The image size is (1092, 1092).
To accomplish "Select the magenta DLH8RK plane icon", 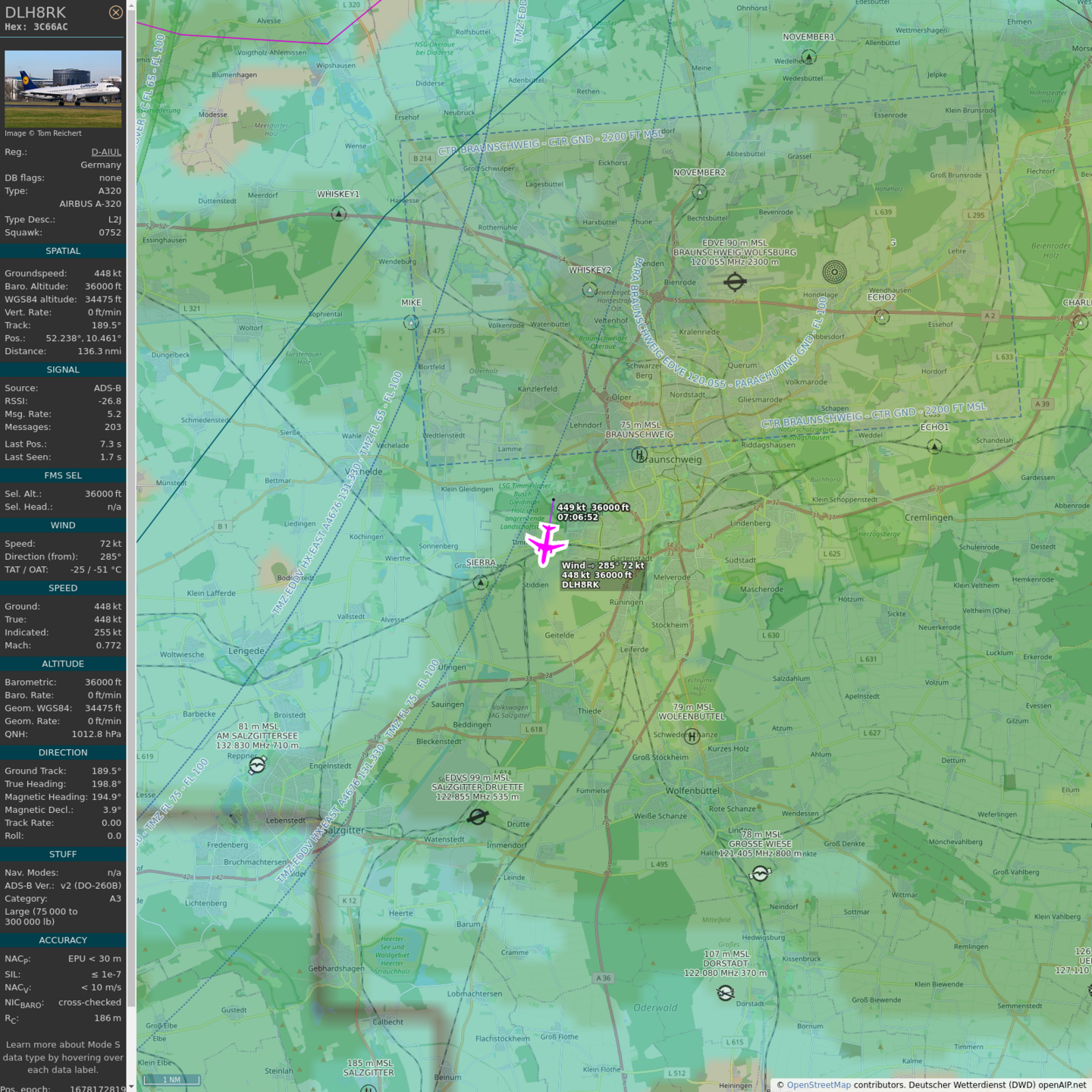I will pyautogui.click(x=546, y=544).
